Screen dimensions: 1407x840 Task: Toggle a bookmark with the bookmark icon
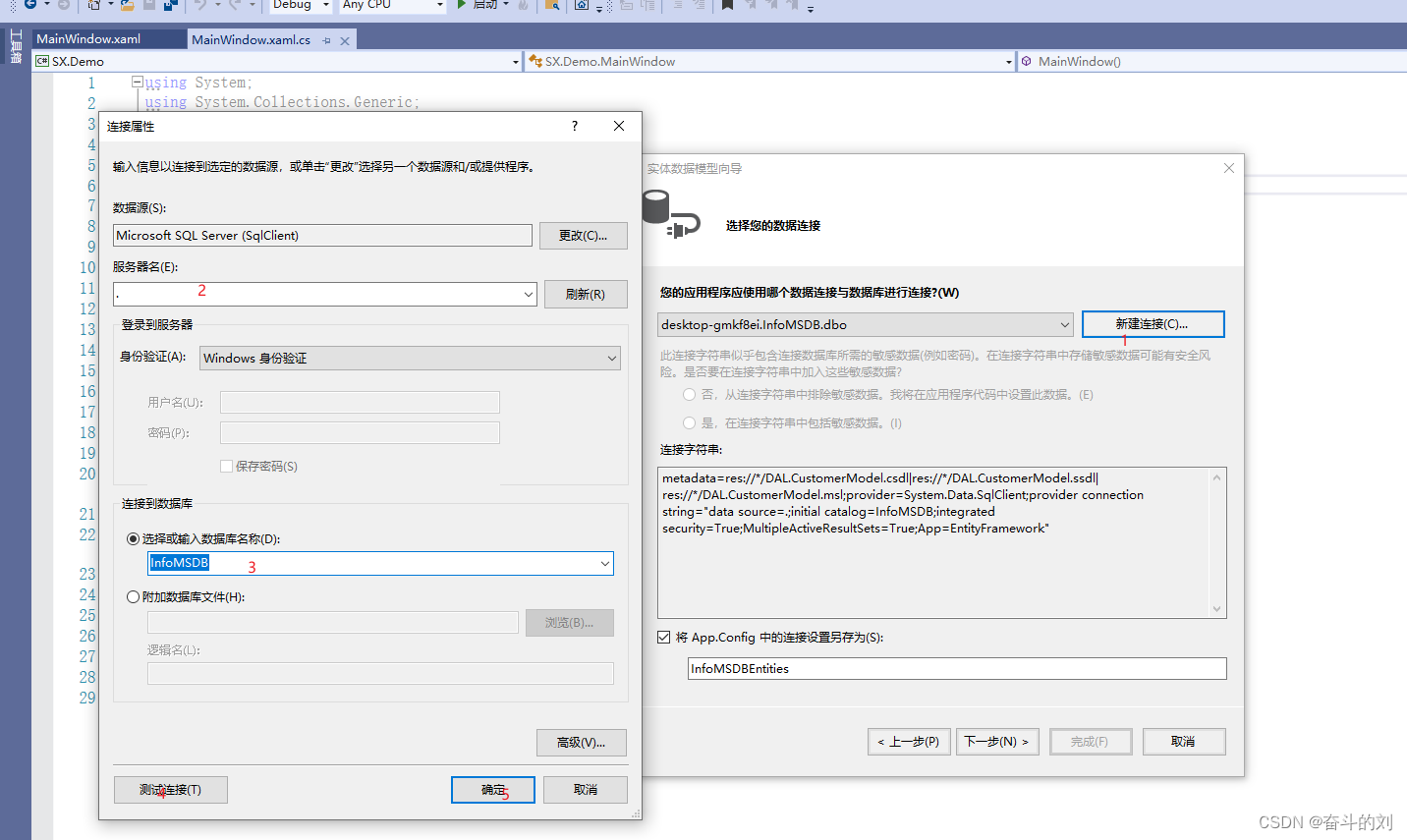pyautogui.click(x=727, y=8)
